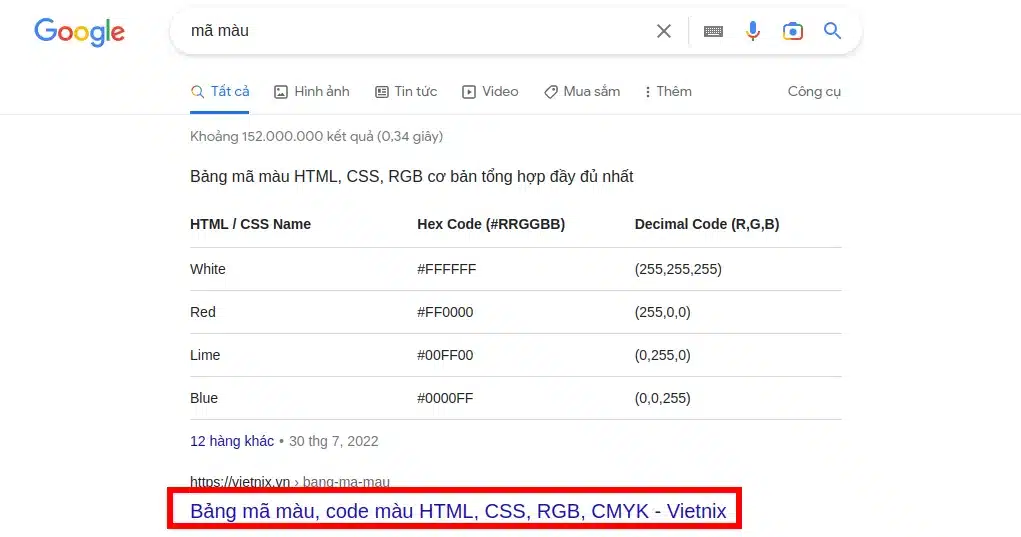
Task: Click the '12 hàng khác' link
Action: (232, 441)
